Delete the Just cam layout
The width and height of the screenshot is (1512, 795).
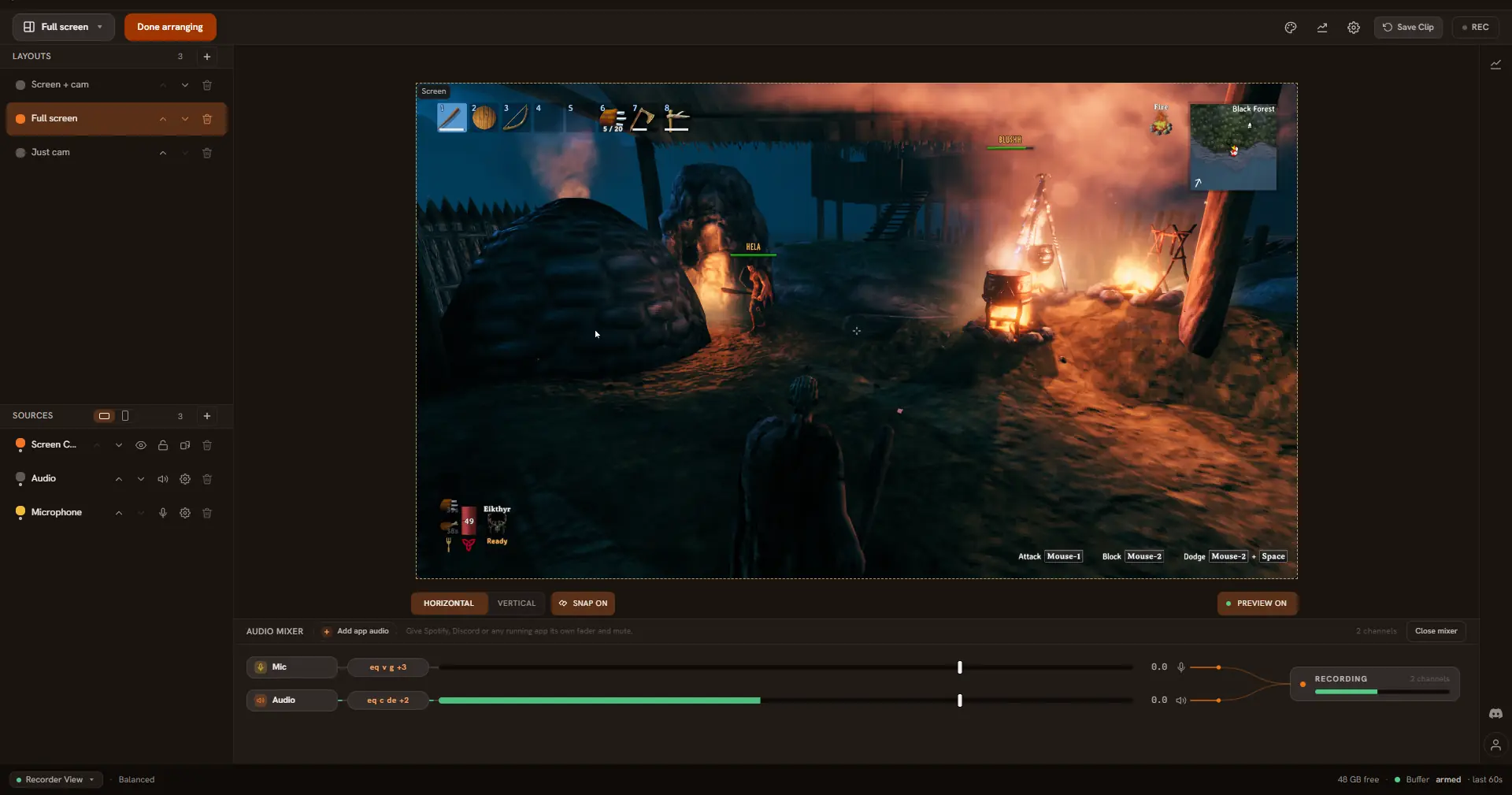(207, 153)
